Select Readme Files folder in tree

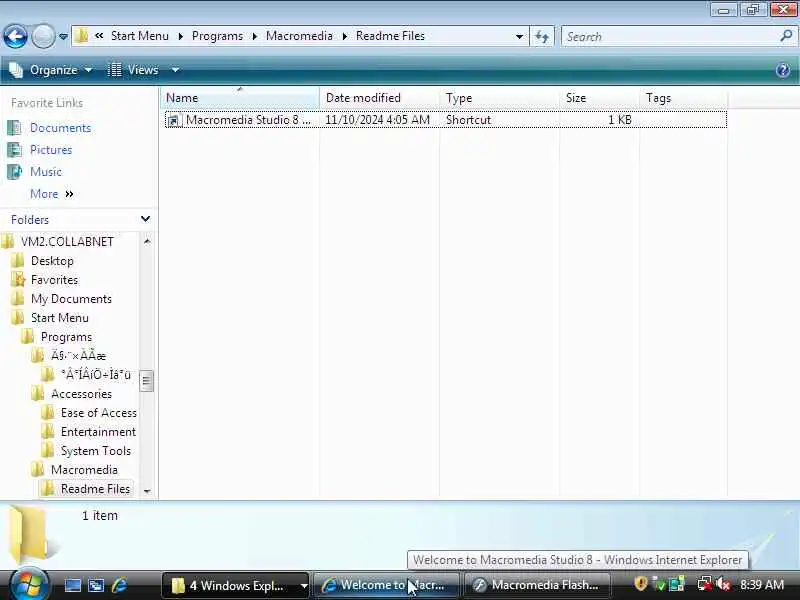(95, 489)
